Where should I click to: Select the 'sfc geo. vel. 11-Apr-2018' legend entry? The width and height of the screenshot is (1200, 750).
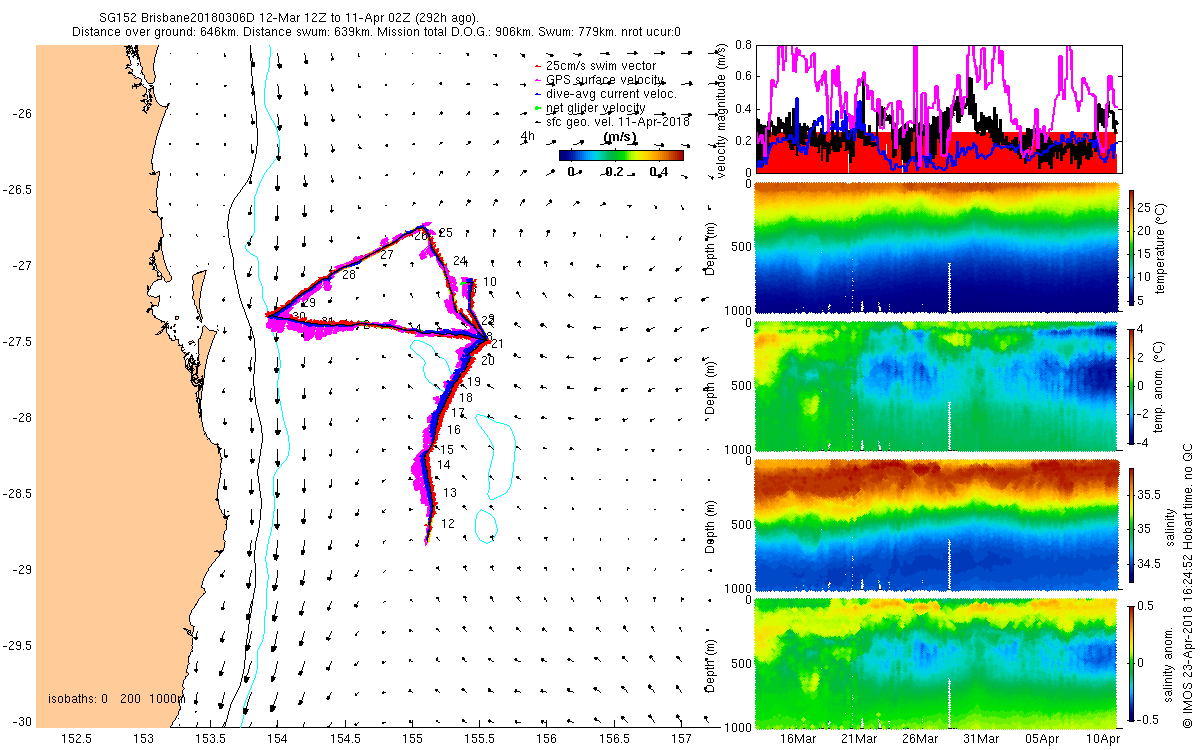pyautogui.click(x=611, y=122)
